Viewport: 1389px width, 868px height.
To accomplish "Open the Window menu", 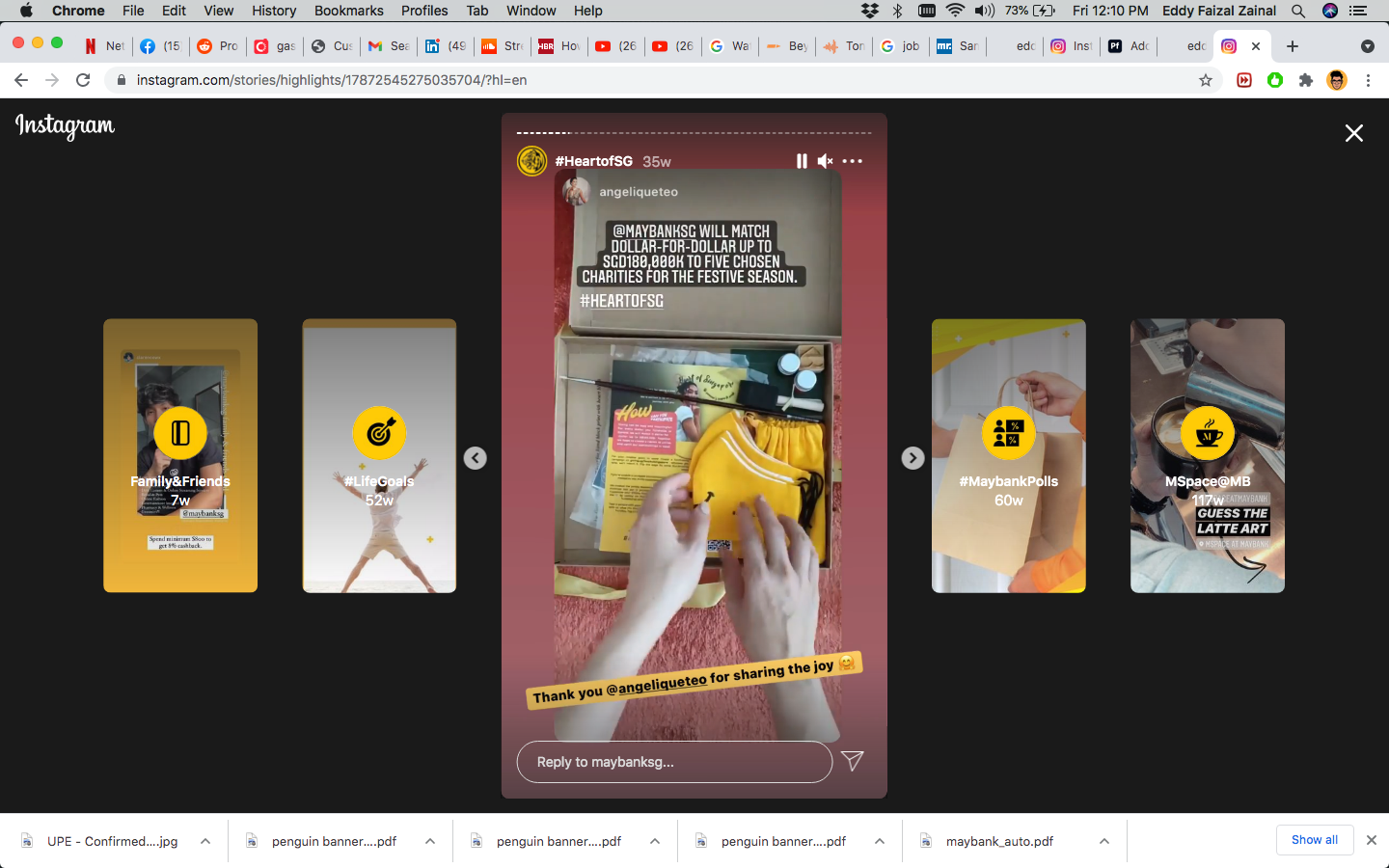I will pyautogui.click(x=531, y=11).
